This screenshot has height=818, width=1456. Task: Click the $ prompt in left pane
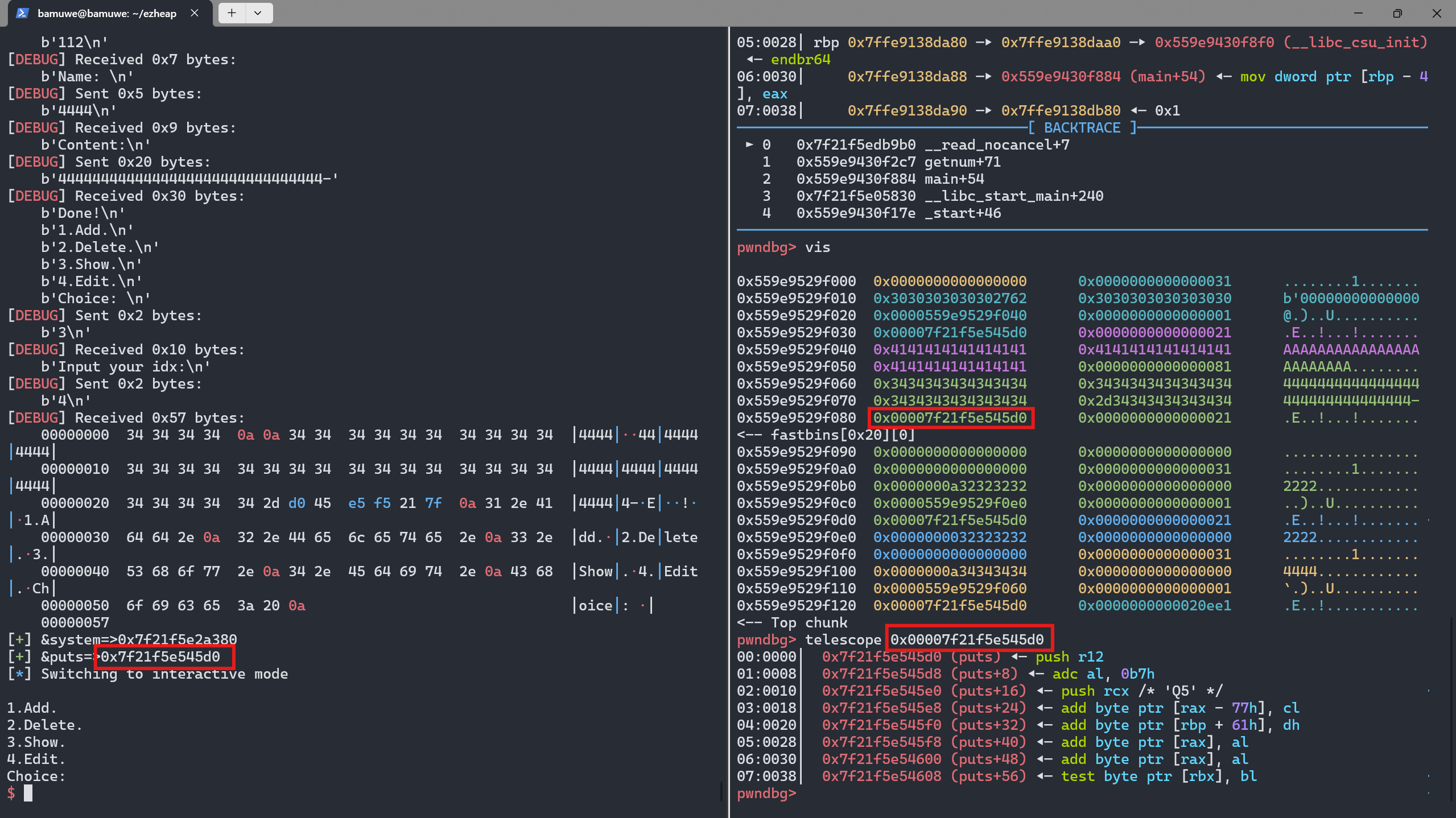[x=11, y=793]
